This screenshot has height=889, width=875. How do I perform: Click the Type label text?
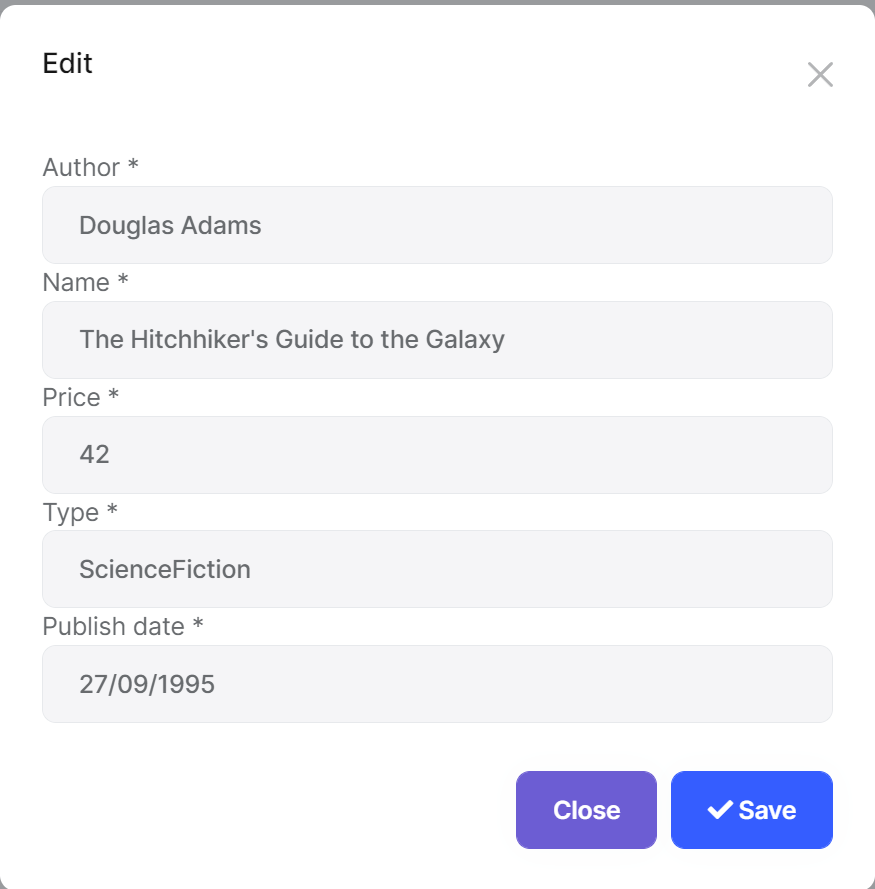(x=70, y=513)
